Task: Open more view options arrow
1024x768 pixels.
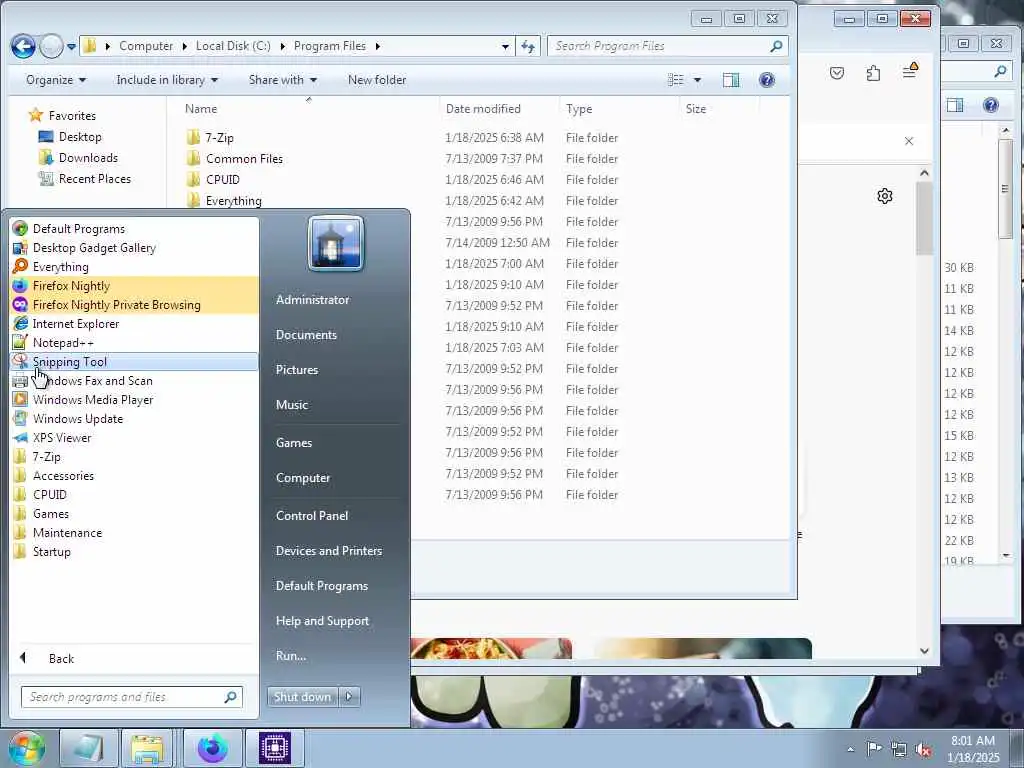Action: coord(697,80)
